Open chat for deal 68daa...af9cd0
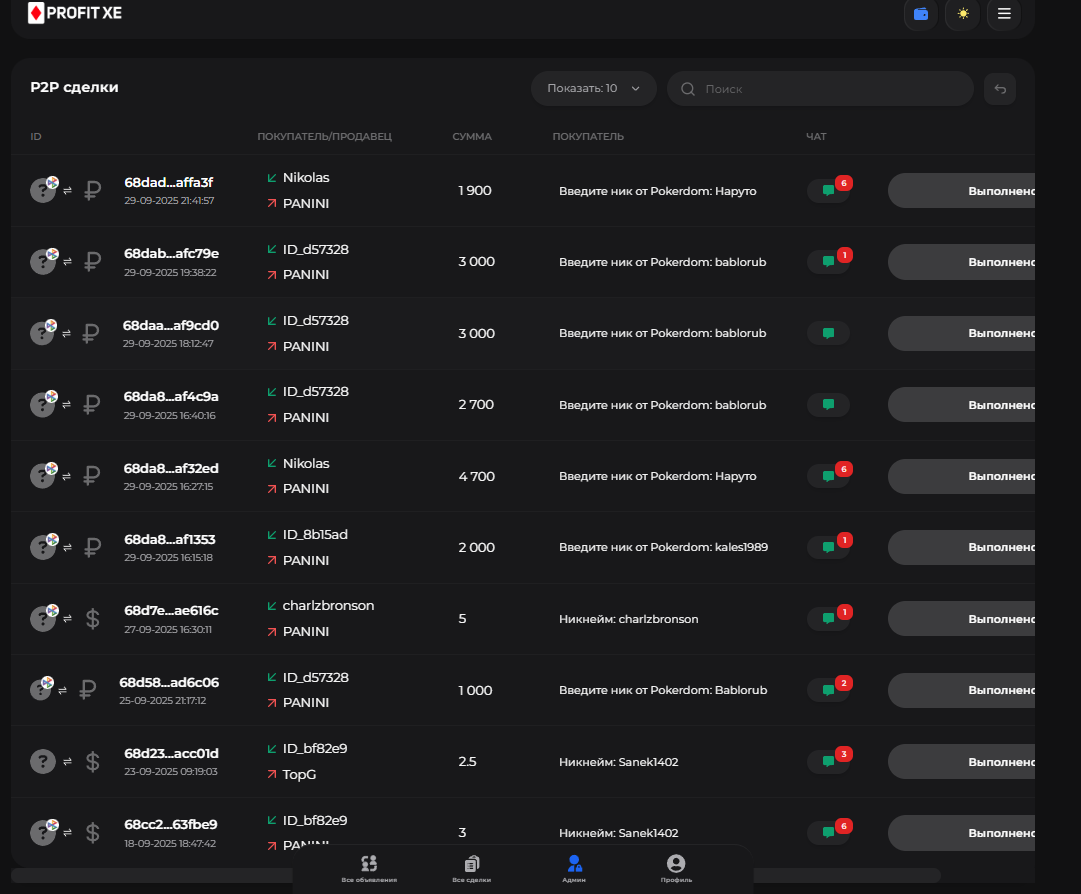Viewport: 1081px width, 894px height. tap(828, 333)
